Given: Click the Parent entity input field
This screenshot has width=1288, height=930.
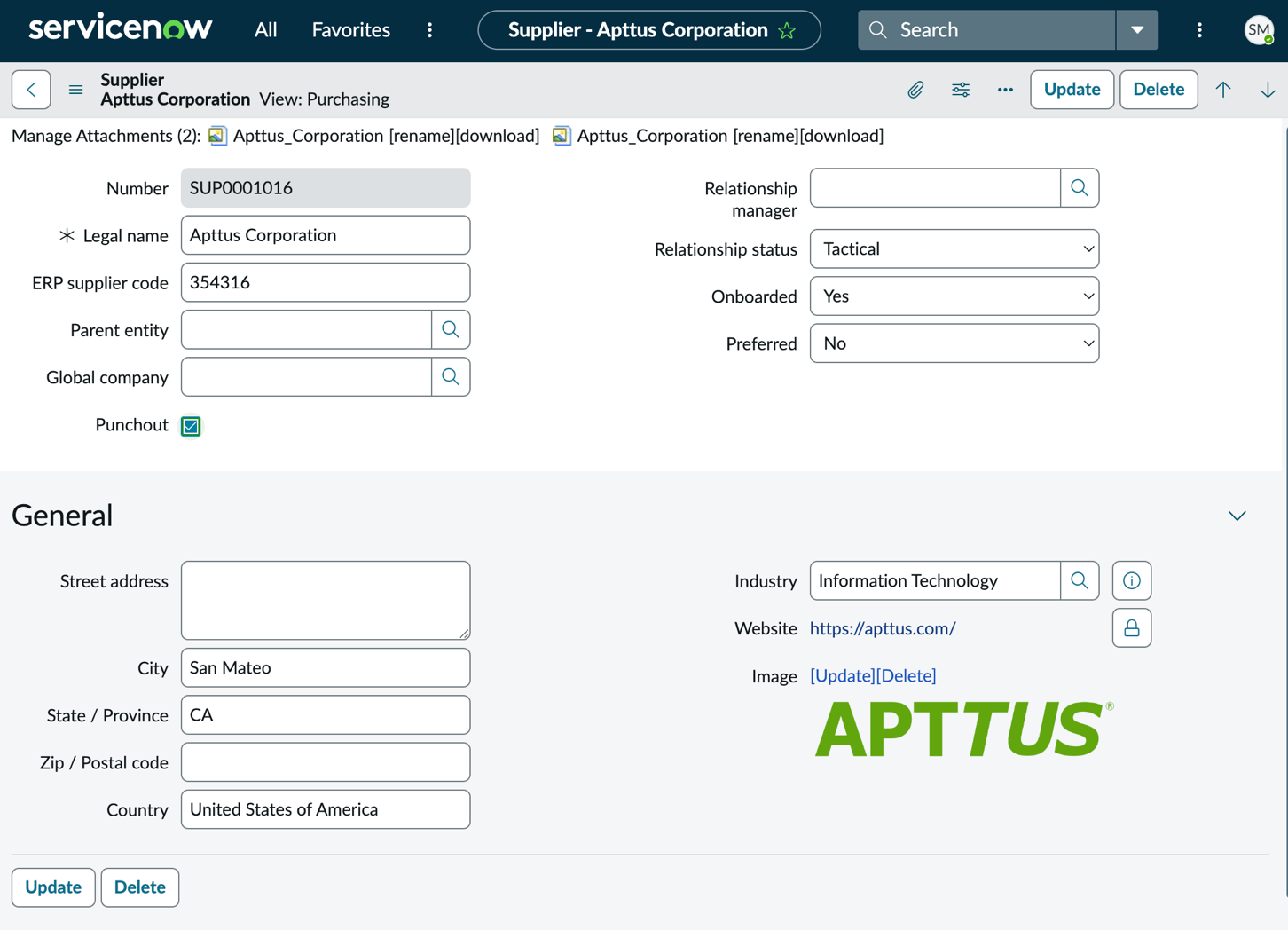Looking at the screenshot, I should point(306,330).
